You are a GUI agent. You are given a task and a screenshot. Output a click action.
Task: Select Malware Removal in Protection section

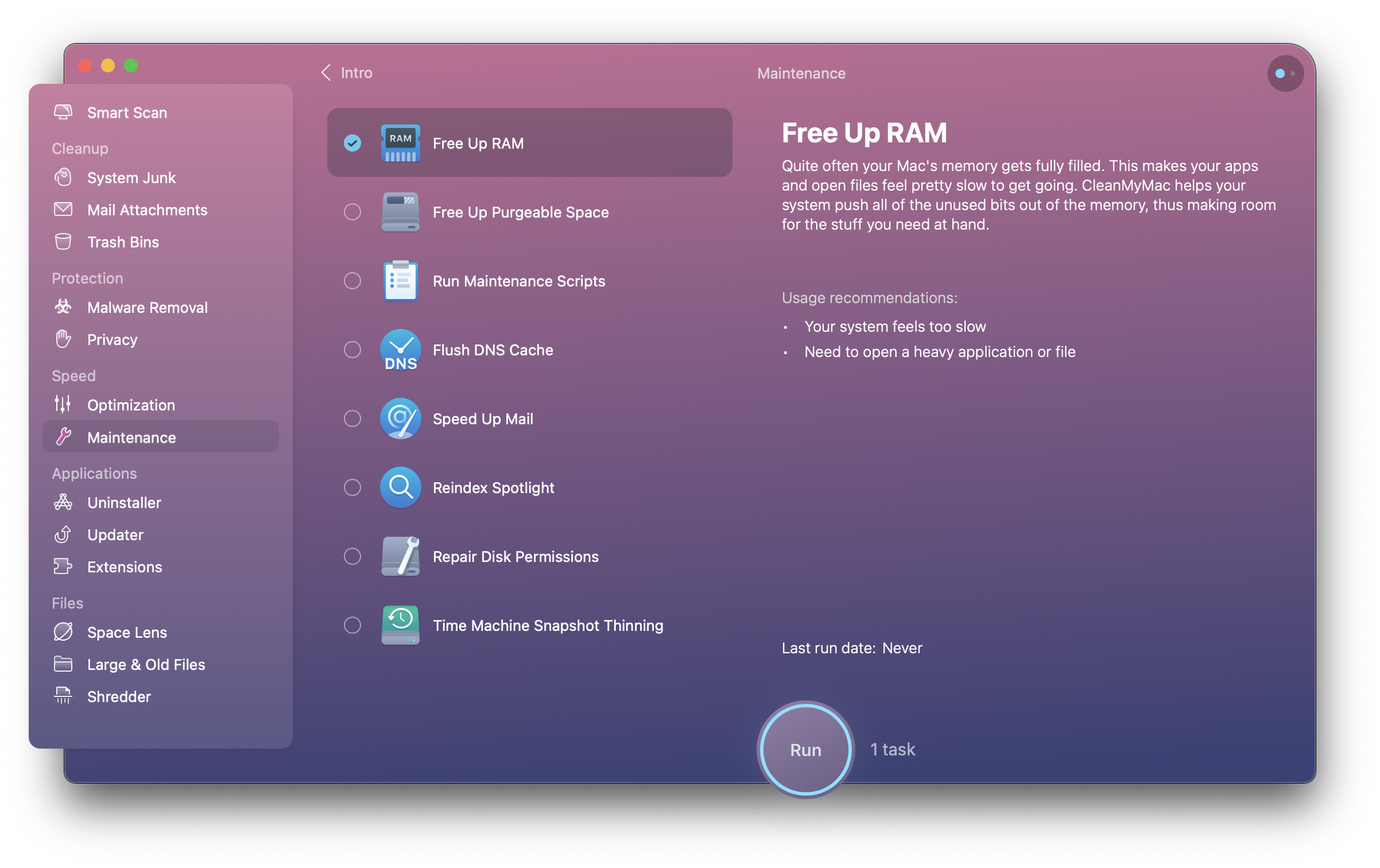point(147,308)
